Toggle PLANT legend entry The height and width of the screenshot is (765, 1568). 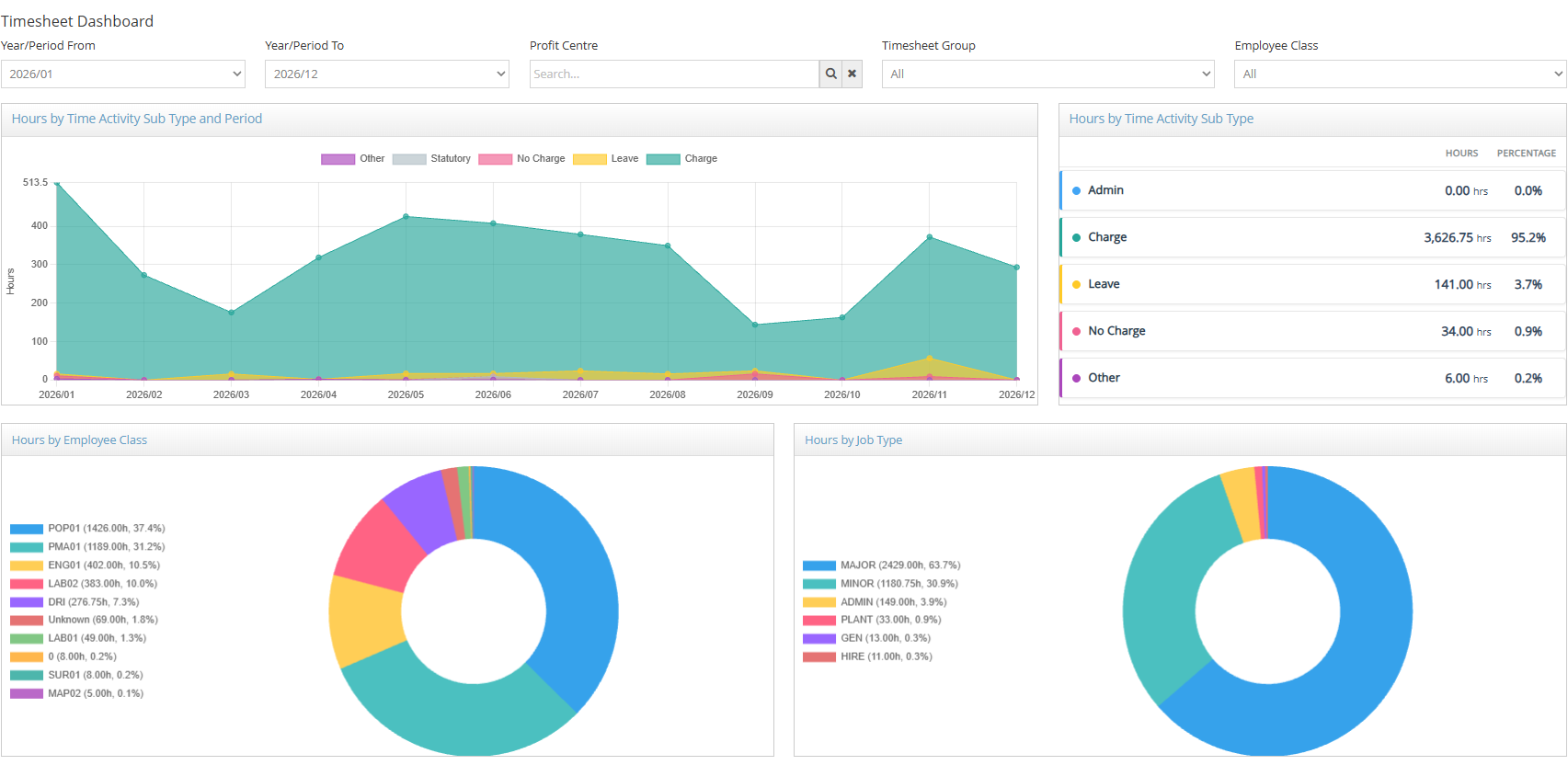(x=872, y=620)
